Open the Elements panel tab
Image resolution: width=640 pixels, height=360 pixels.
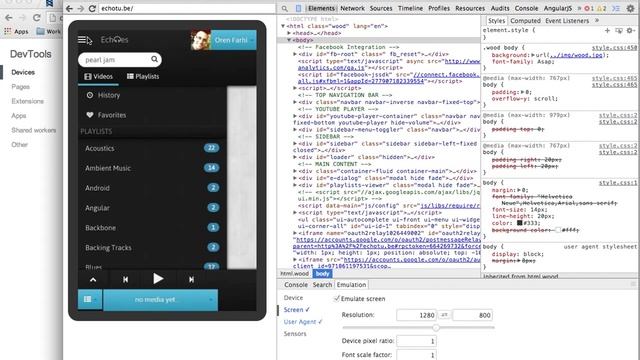(321, 8)
